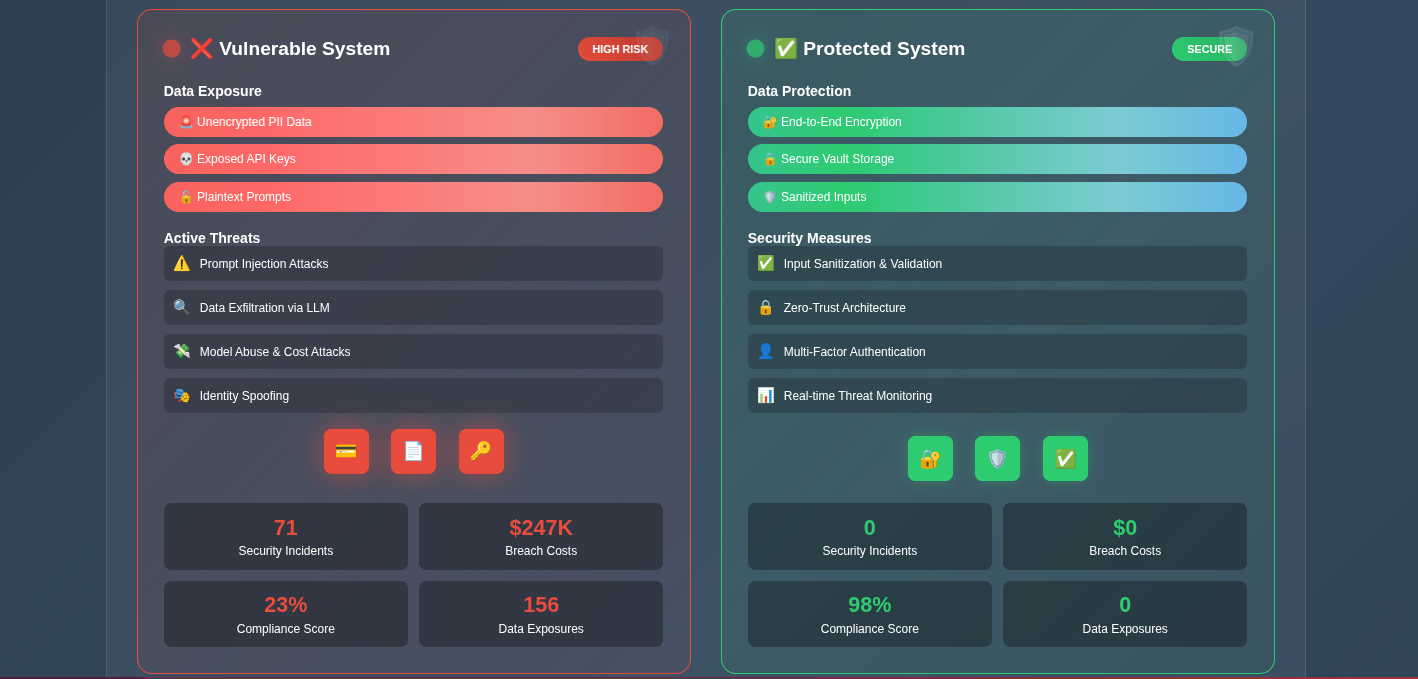The height and width of the screenshot is (679, 1418).
Task: Collapse the Data Exposure section
Action: (x=213, y=91)
